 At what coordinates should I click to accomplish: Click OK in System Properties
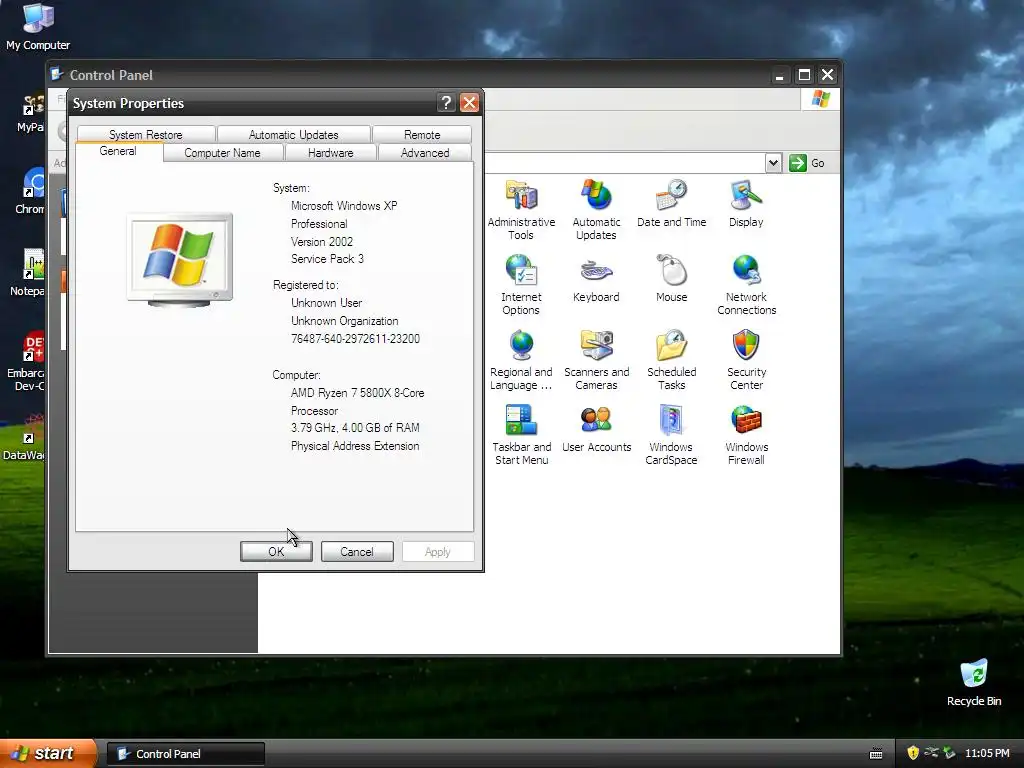pos(276,551)
